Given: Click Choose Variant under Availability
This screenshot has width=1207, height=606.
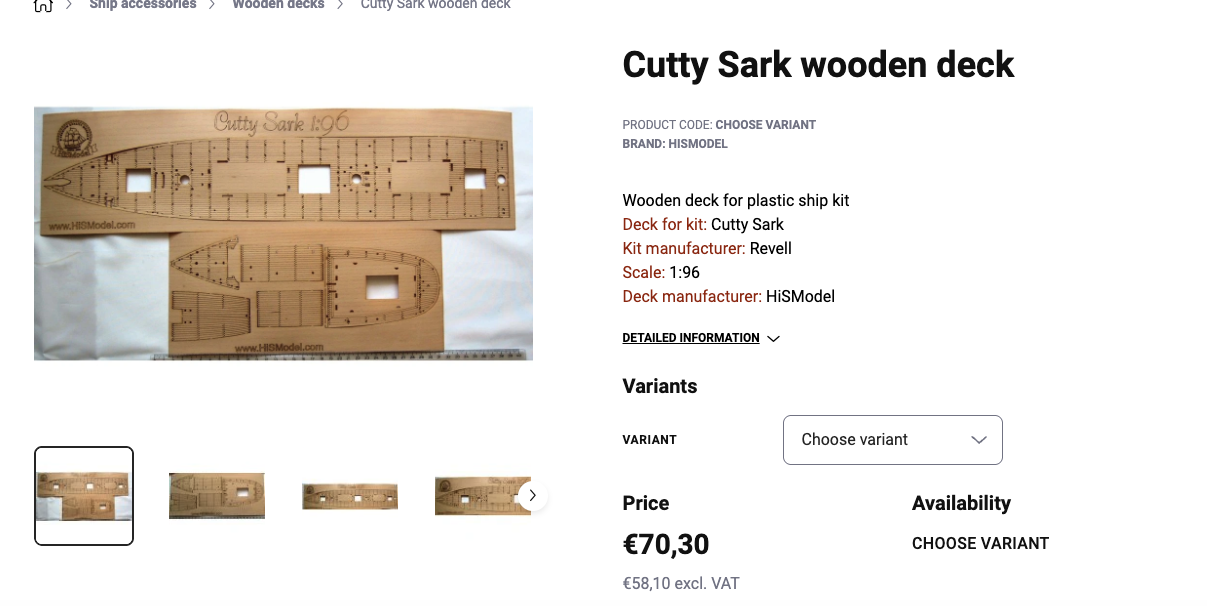Looking at the screenshot, I should coord(980,544).
